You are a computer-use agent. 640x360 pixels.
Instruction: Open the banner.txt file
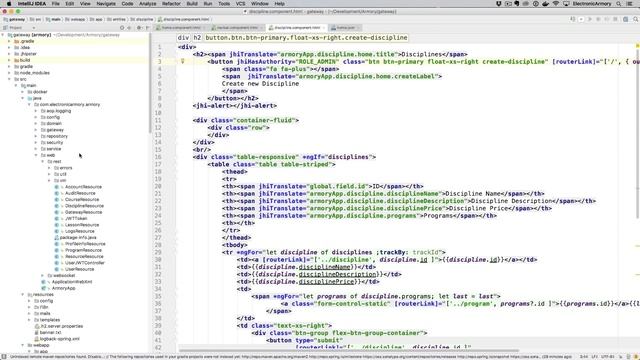[51, 332]
